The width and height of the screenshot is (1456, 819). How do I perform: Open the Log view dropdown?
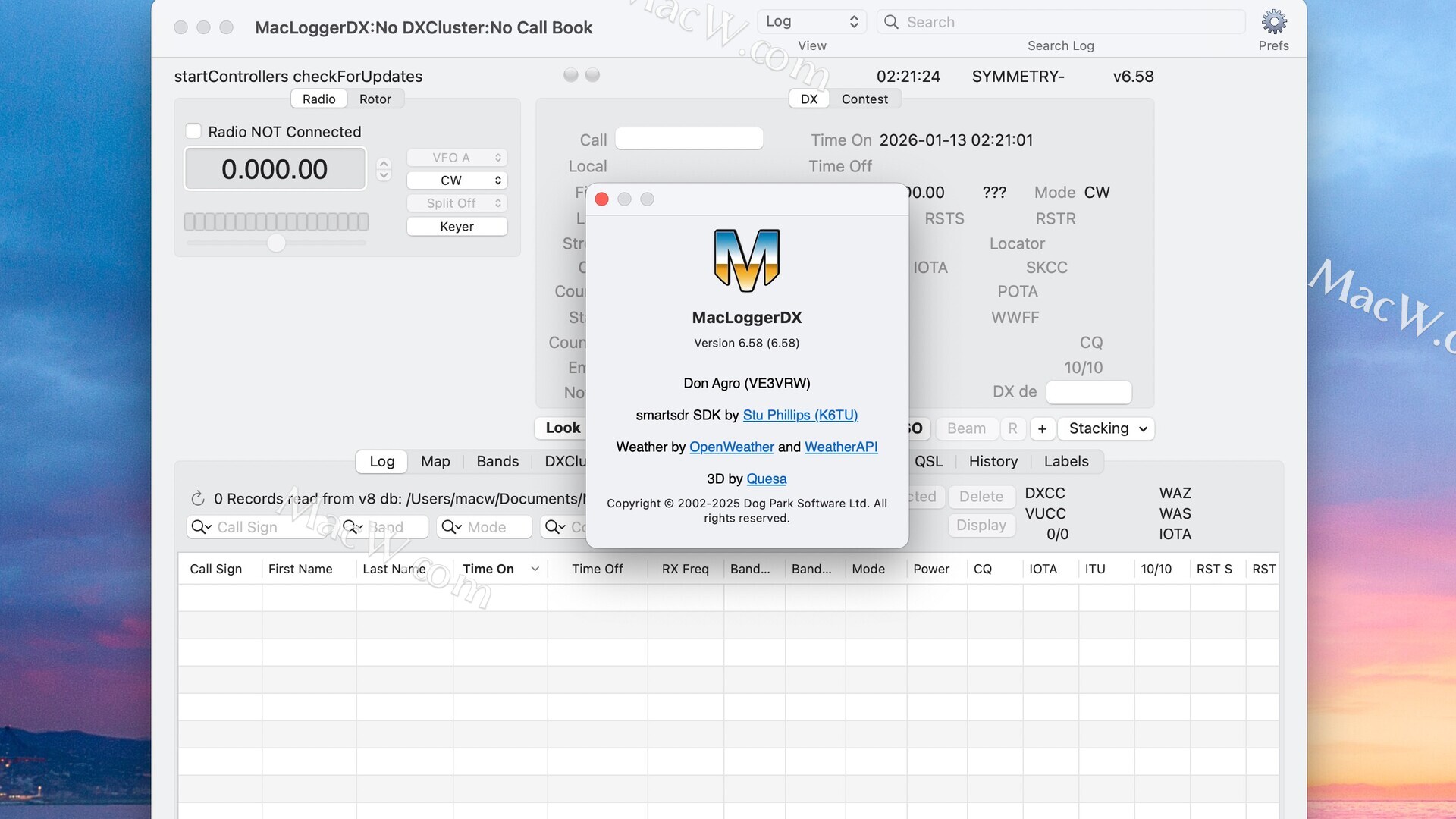click(811, 21)
